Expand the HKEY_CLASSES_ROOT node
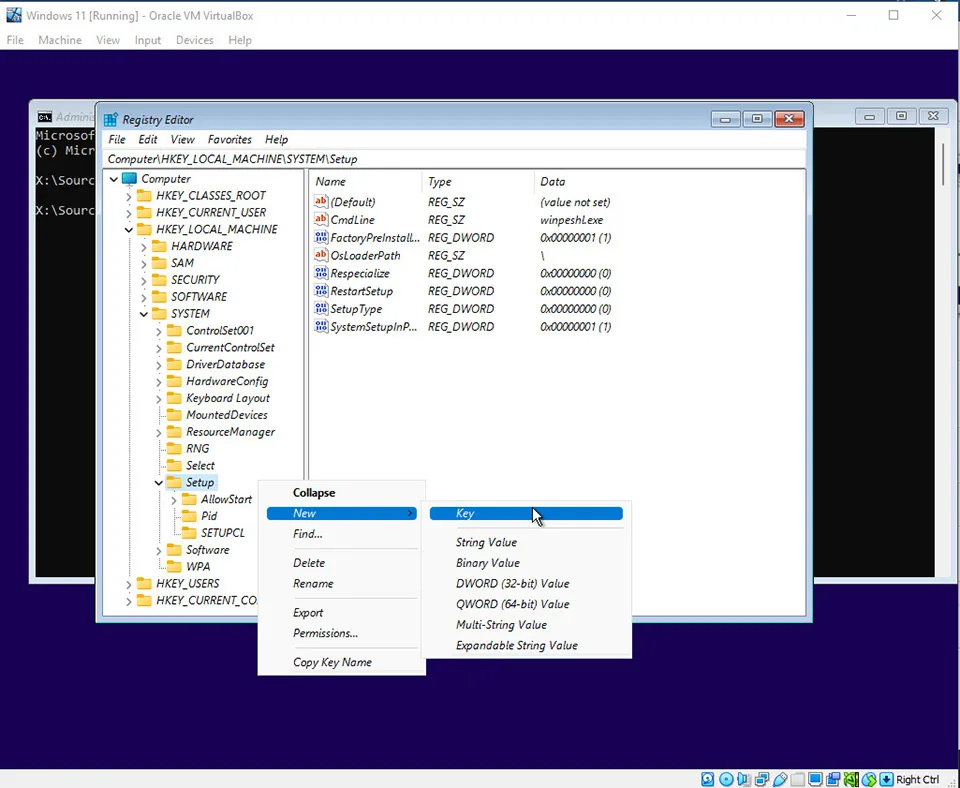This screenshot has height=788, width=960. point(129,197)
